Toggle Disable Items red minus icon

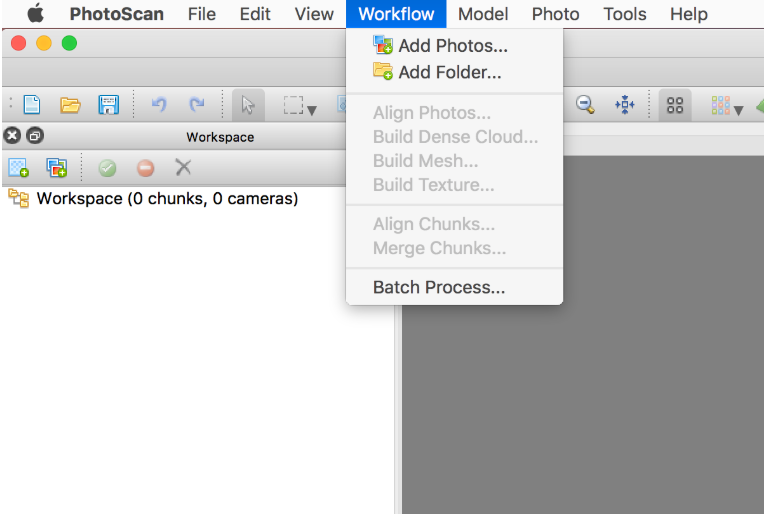[x=145, y=168]
